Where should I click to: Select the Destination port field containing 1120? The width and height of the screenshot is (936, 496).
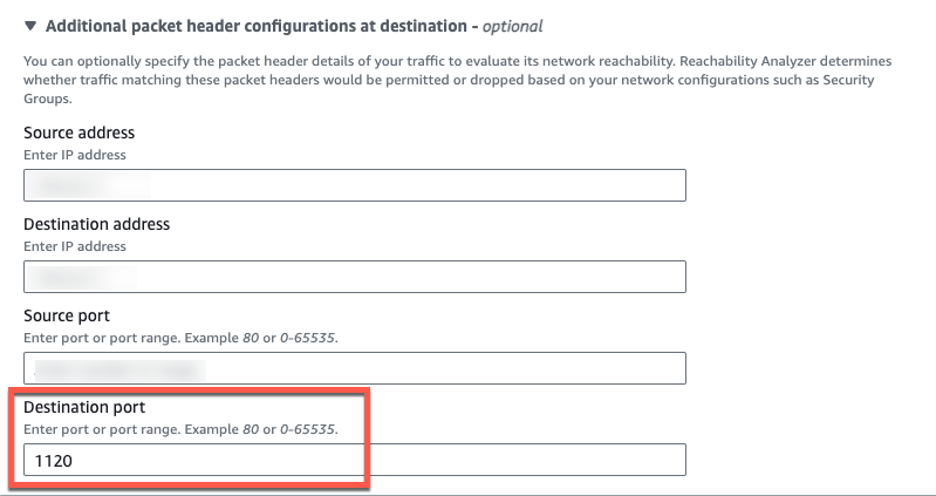pos(354,459)
